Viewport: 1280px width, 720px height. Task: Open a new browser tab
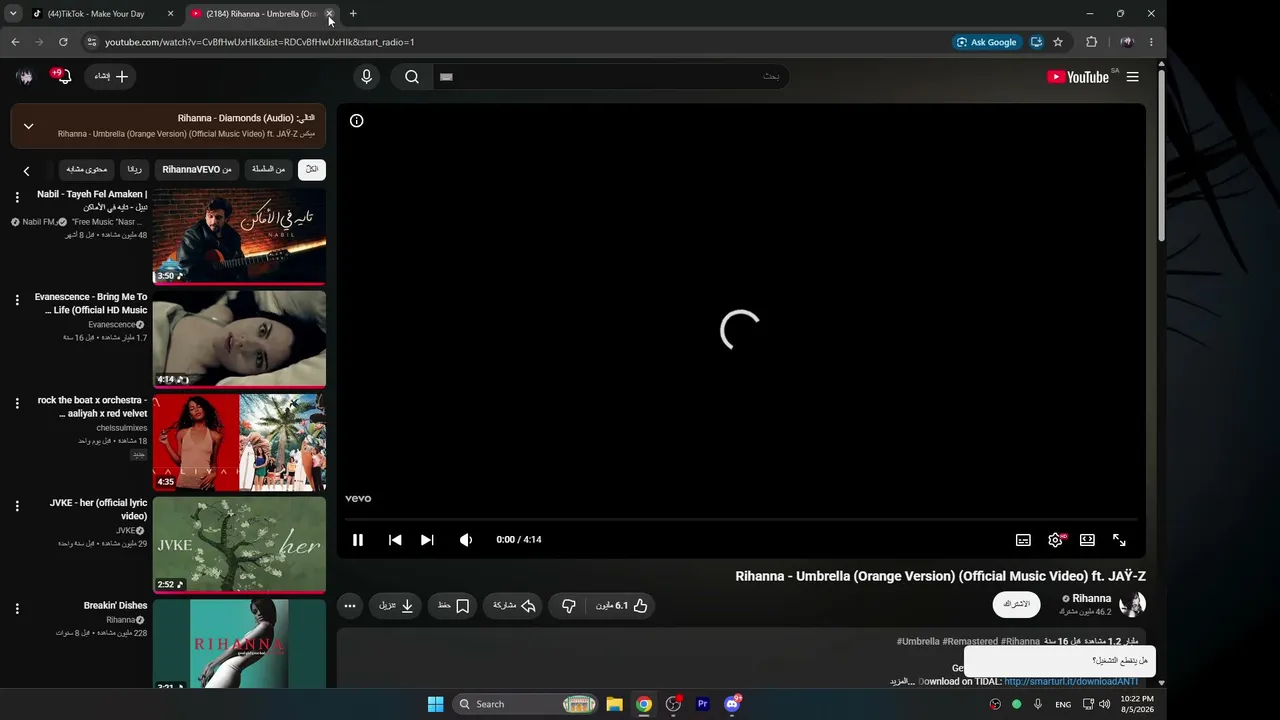(x=353, y=14)
